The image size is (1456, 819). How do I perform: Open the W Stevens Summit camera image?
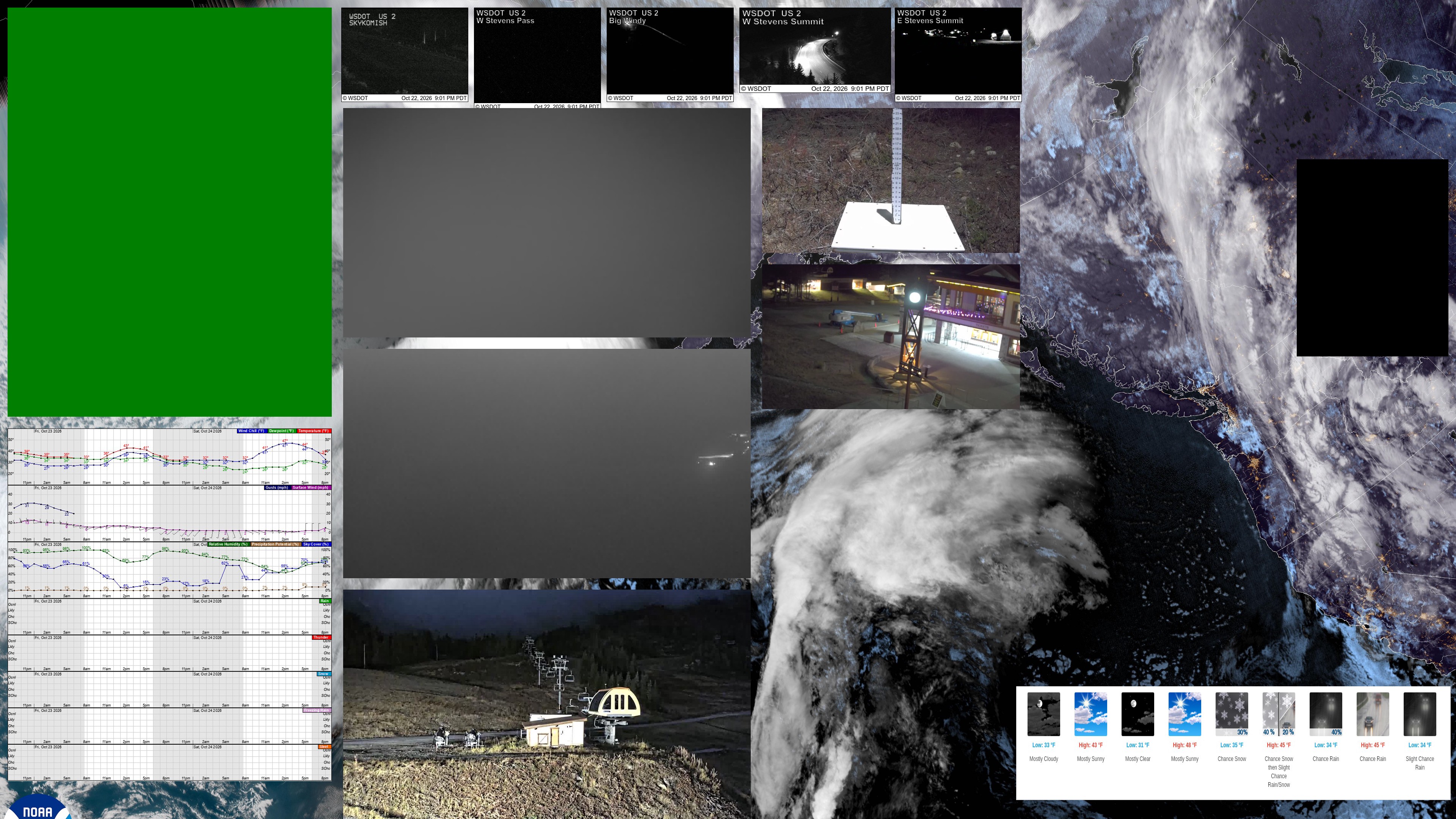point(815,50)
